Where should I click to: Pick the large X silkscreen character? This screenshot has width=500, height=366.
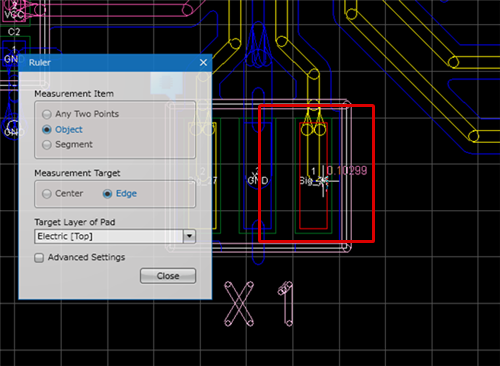pos(239,303)
